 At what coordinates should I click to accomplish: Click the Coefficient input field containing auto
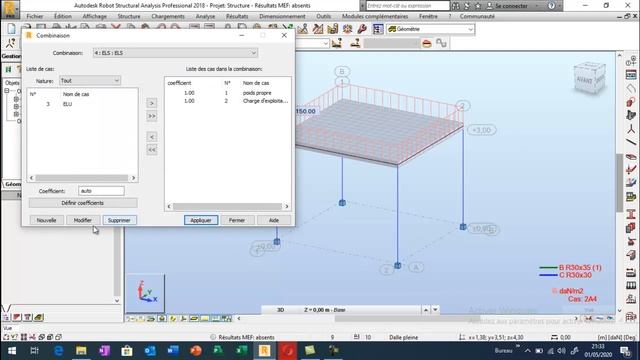coord(101,191)
